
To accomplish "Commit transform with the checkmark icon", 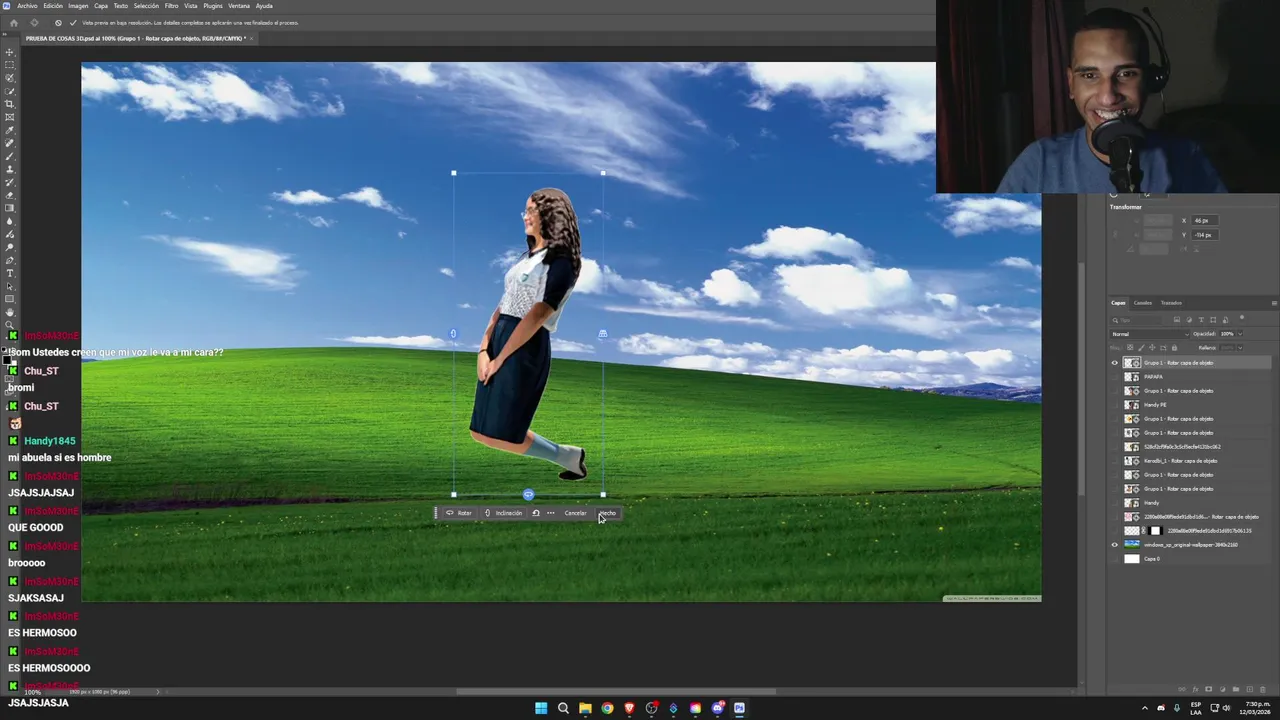I will tap(72, 22).
